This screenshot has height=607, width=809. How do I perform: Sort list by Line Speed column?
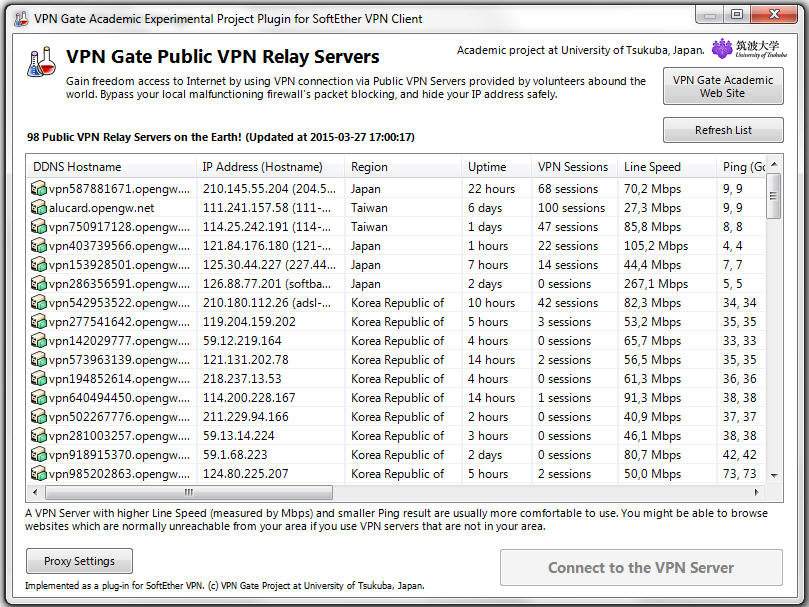667,167
